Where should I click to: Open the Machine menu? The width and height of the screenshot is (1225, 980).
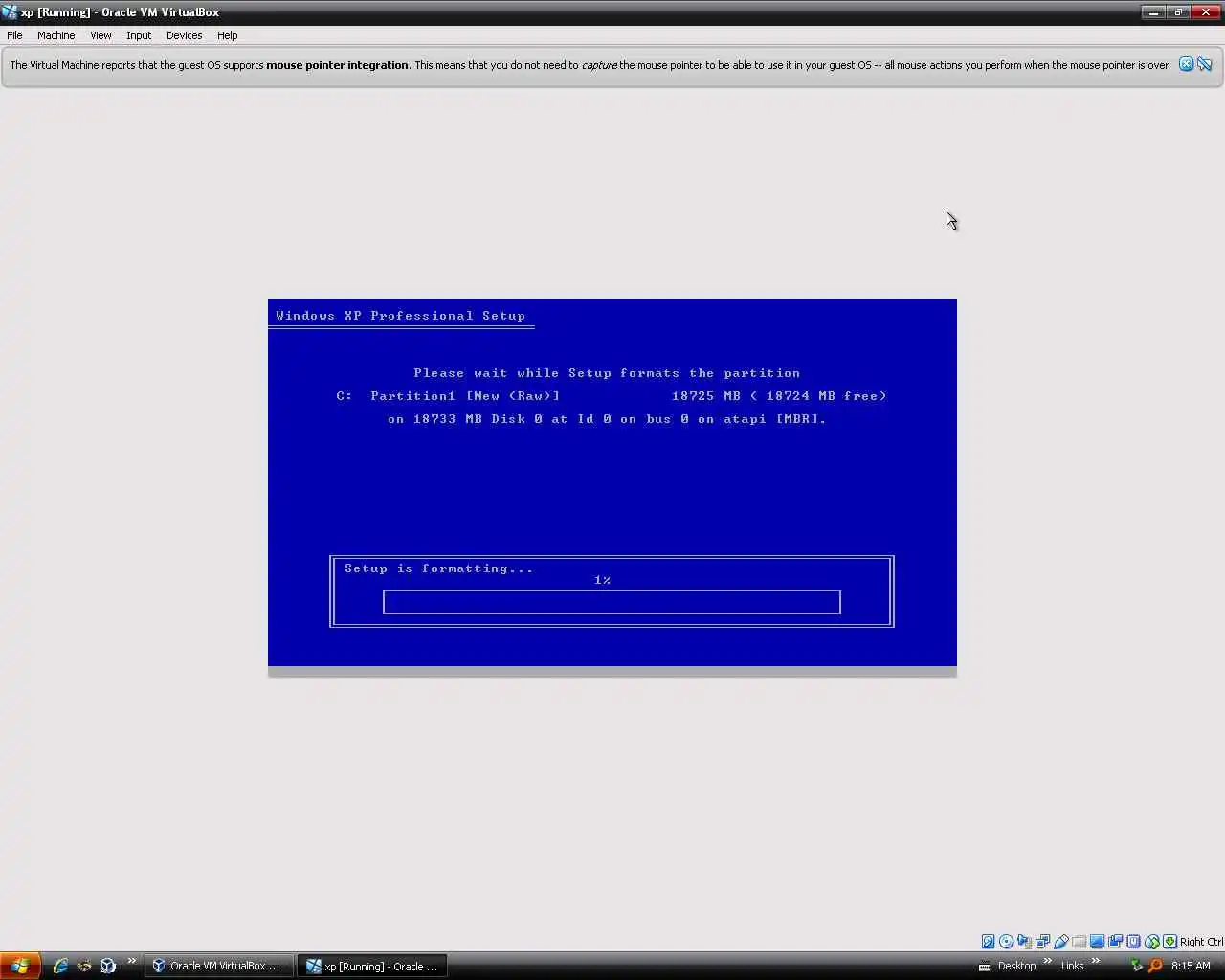coord(56,35)
